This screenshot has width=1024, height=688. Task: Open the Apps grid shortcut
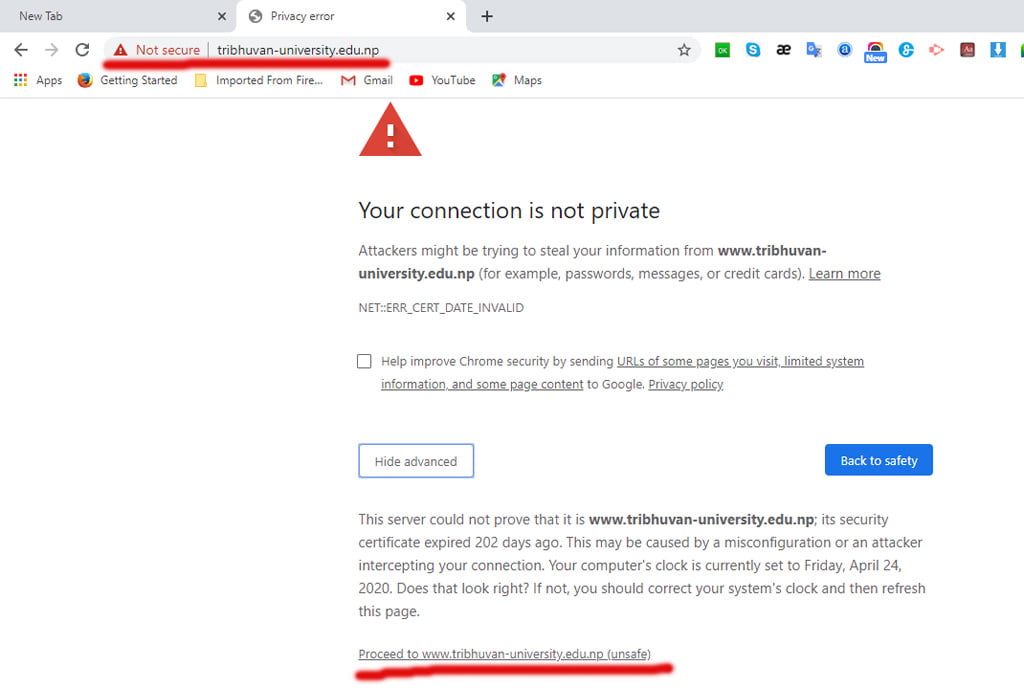point(38,80)
